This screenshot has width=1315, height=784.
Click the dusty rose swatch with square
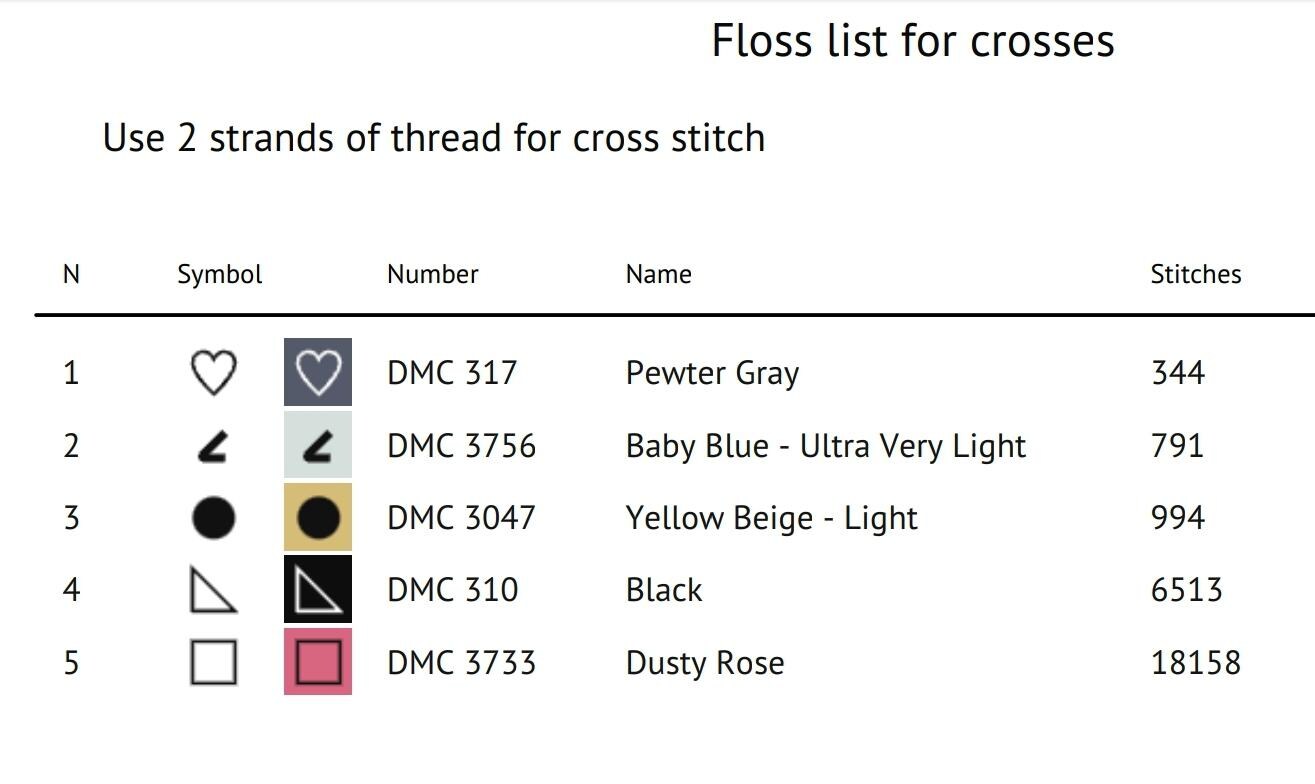pos(318,661)
